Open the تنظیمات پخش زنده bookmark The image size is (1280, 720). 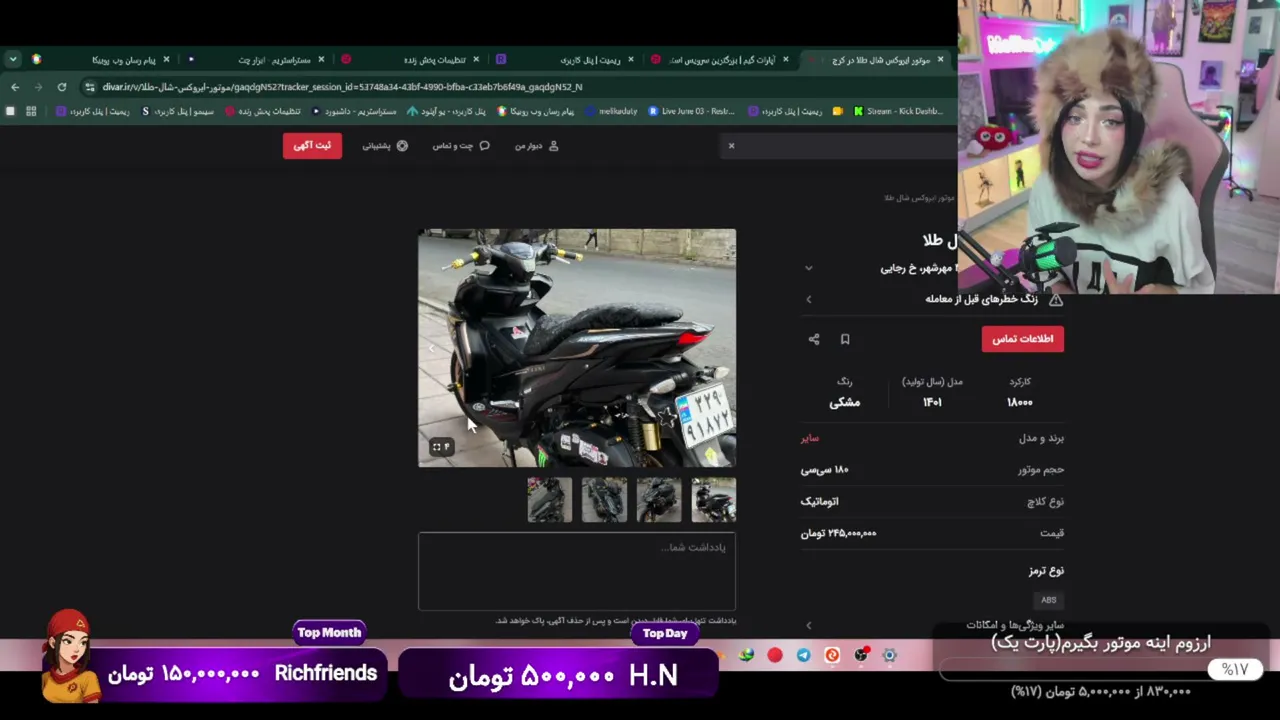pyautogui.click(x=263, y=111)
